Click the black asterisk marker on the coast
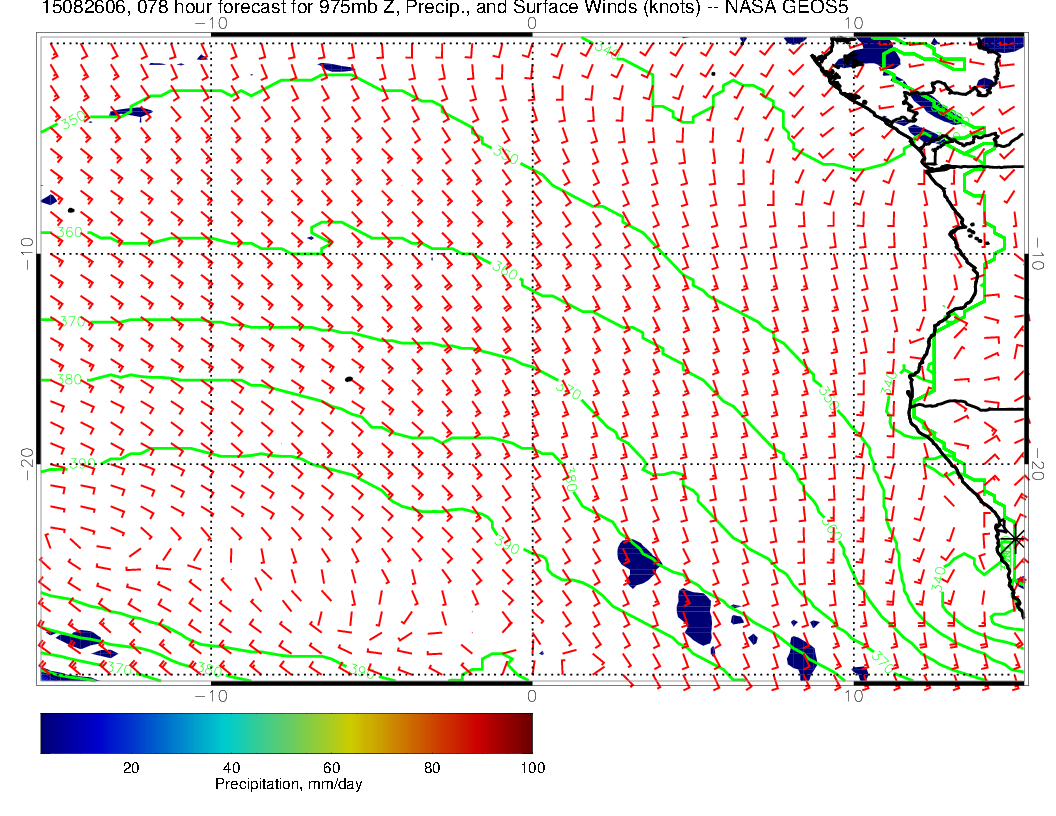Image resolution: width=1056 pixels, height=816 pixels. [1016, 539]
